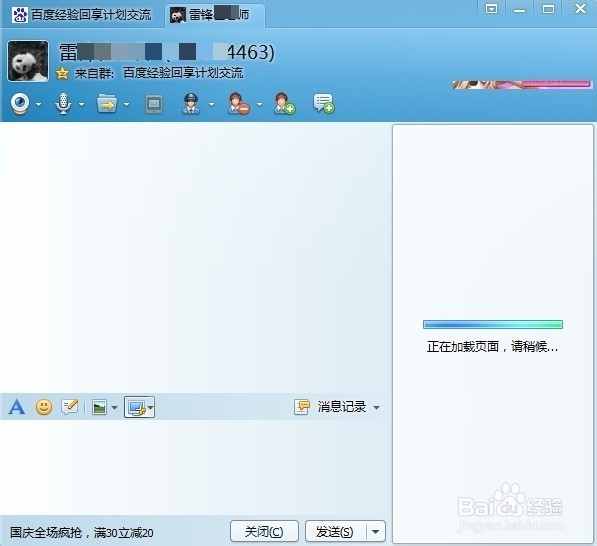Start a voice call with microphone icon
Image resolution: width=597 pixels, height=546 pixels.
[63, 103]
